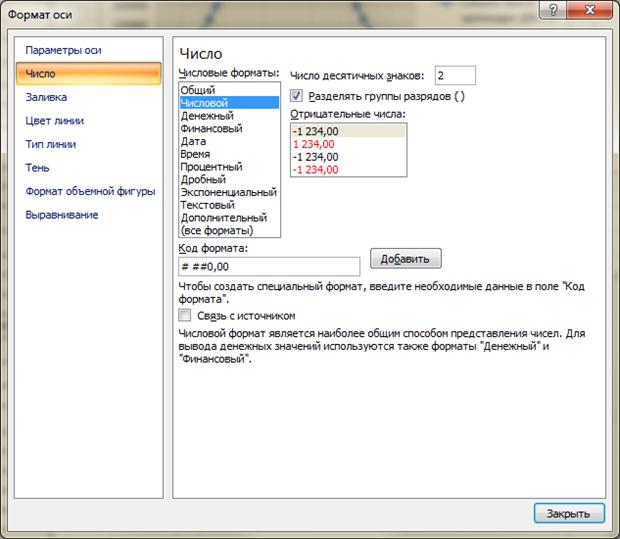Select the Общий number format
Image resolution: width=620 pixels, height=539 pixels.
(x=229, y=90)
